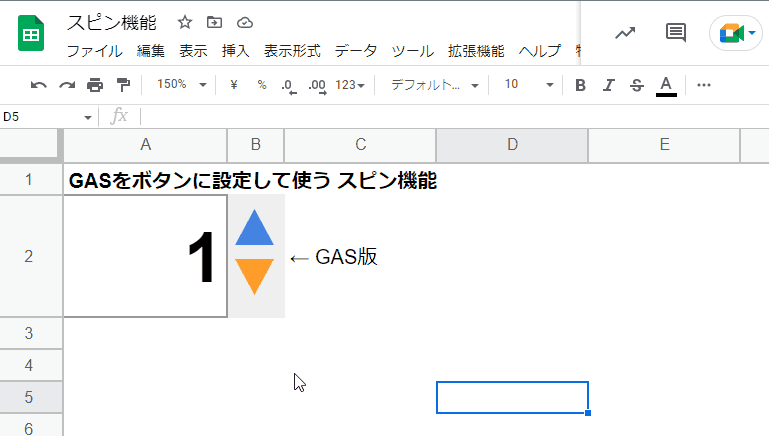Print the spreadsheet using printer icon
Screen dimensions: 769x436
tap(95, 85)
